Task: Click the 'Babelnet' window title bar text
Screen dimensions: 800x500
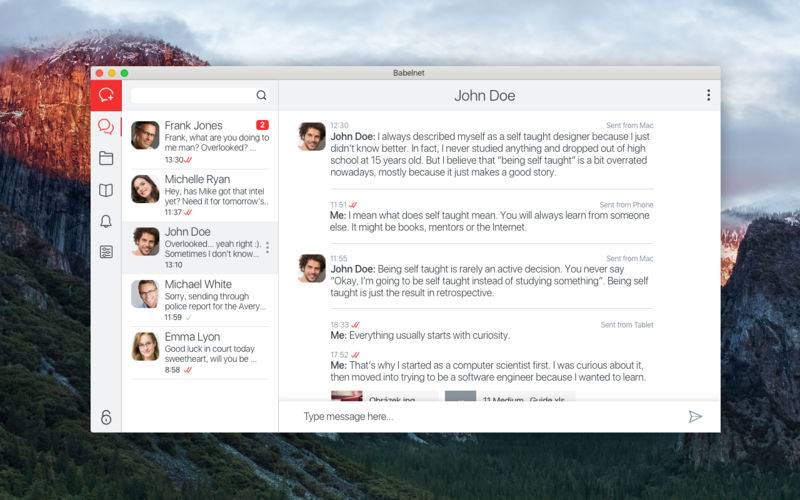Action: pyautogui.click(x=409, y=73)
